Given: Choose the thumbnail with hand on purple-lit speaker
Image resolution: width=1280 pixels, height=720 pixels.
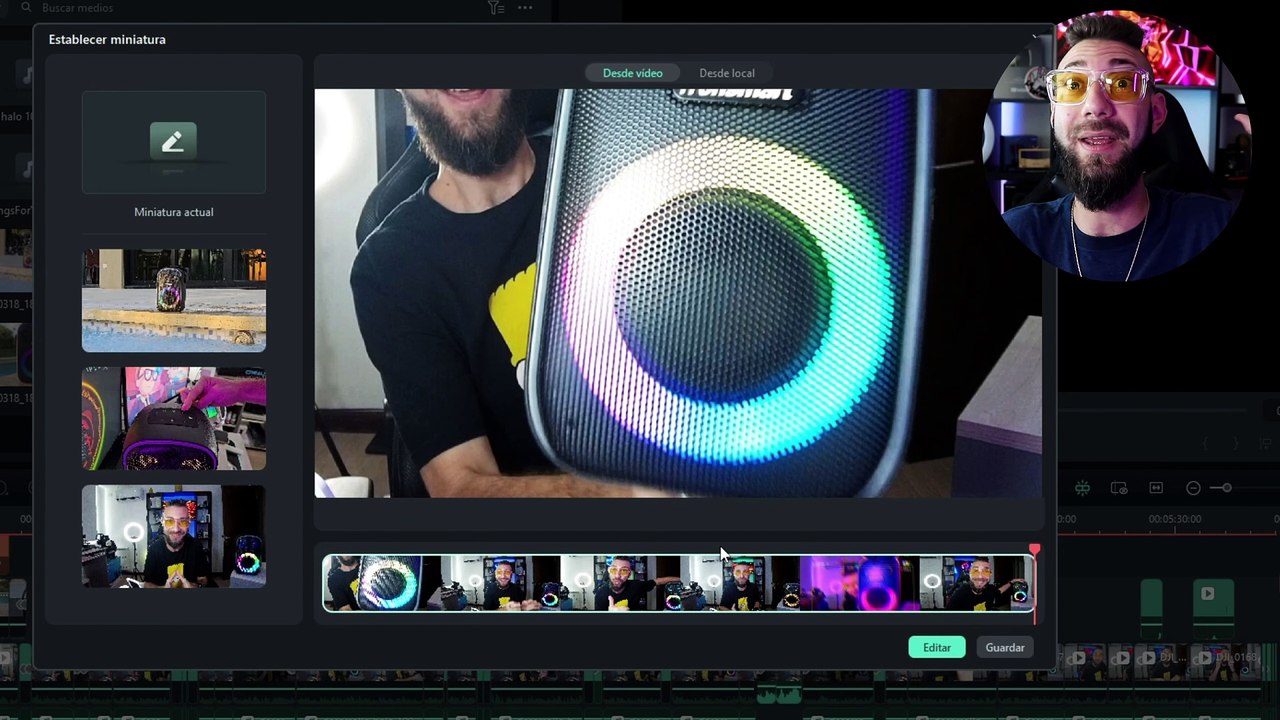Looking at the screenshot, I should (174, 418).
